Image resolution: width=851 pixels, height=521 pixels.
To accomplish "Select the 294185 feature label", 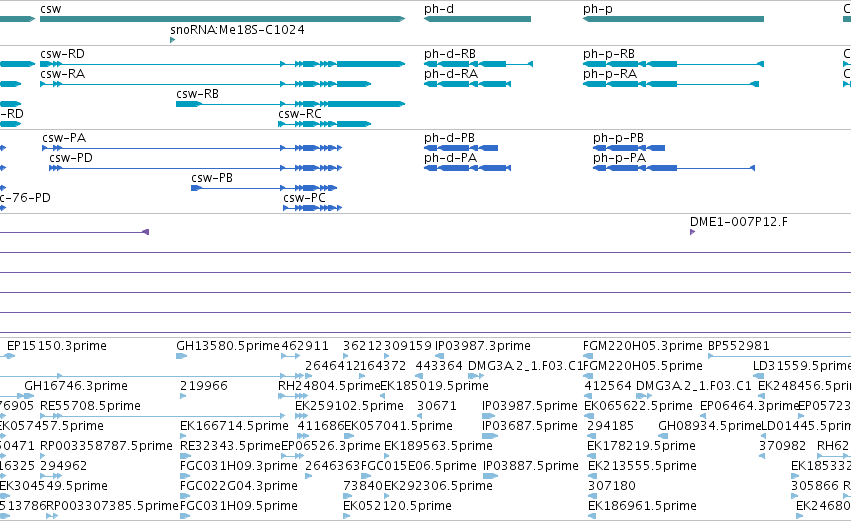I will coord(611,426).
